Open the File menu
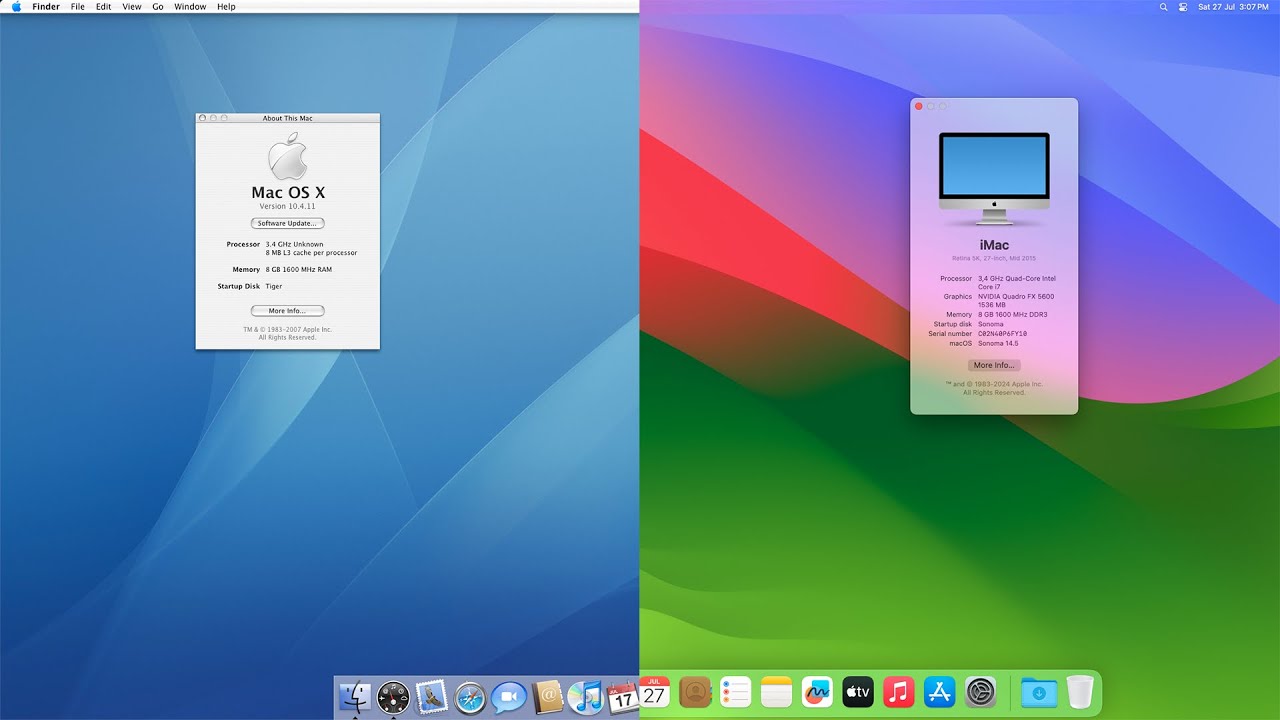This screenshot has width=1280, height=720. tap(77, 6)
